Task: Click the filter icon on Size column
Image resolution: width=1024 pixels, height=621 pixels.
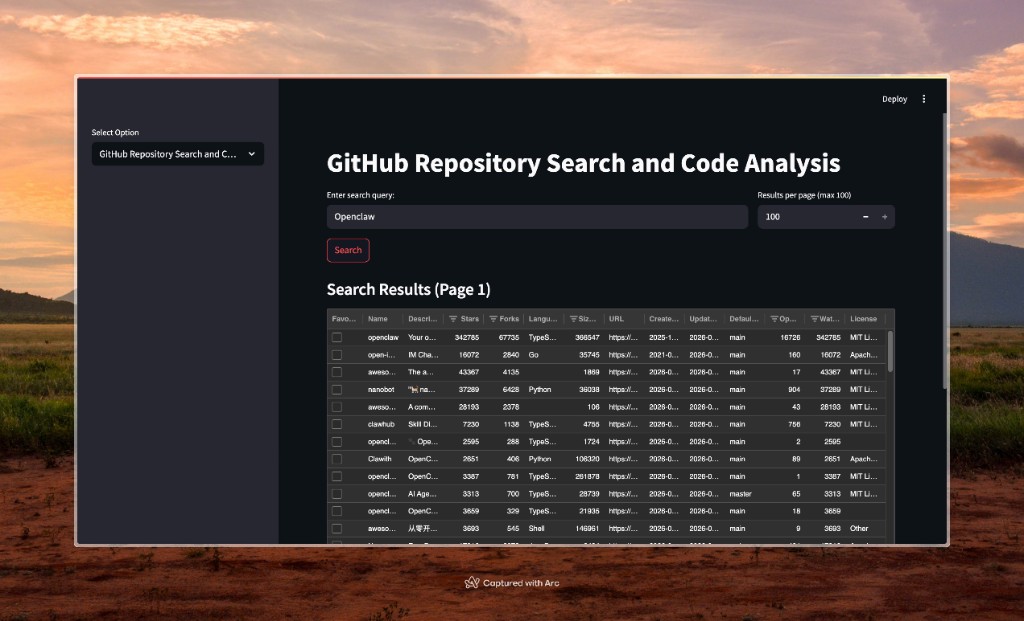Action: click(573, 319)
